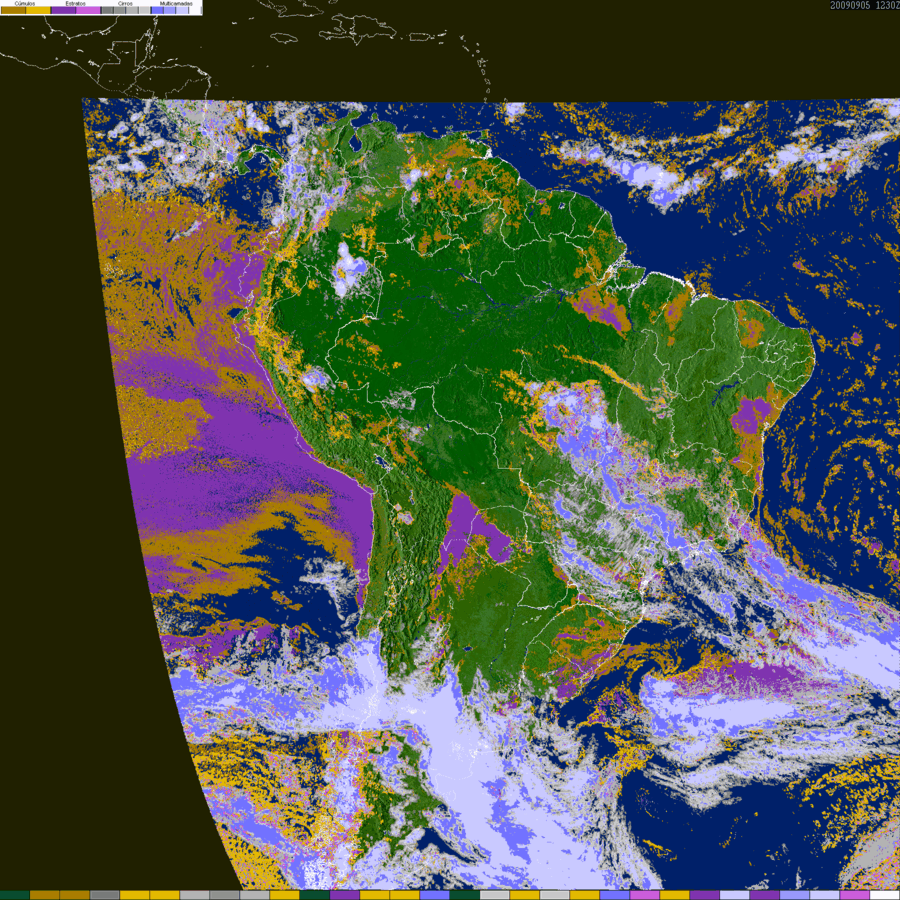Select the dark gold Cúmulos swatch
This screenshot has height=900, width=900.
(x=13, y=10)
